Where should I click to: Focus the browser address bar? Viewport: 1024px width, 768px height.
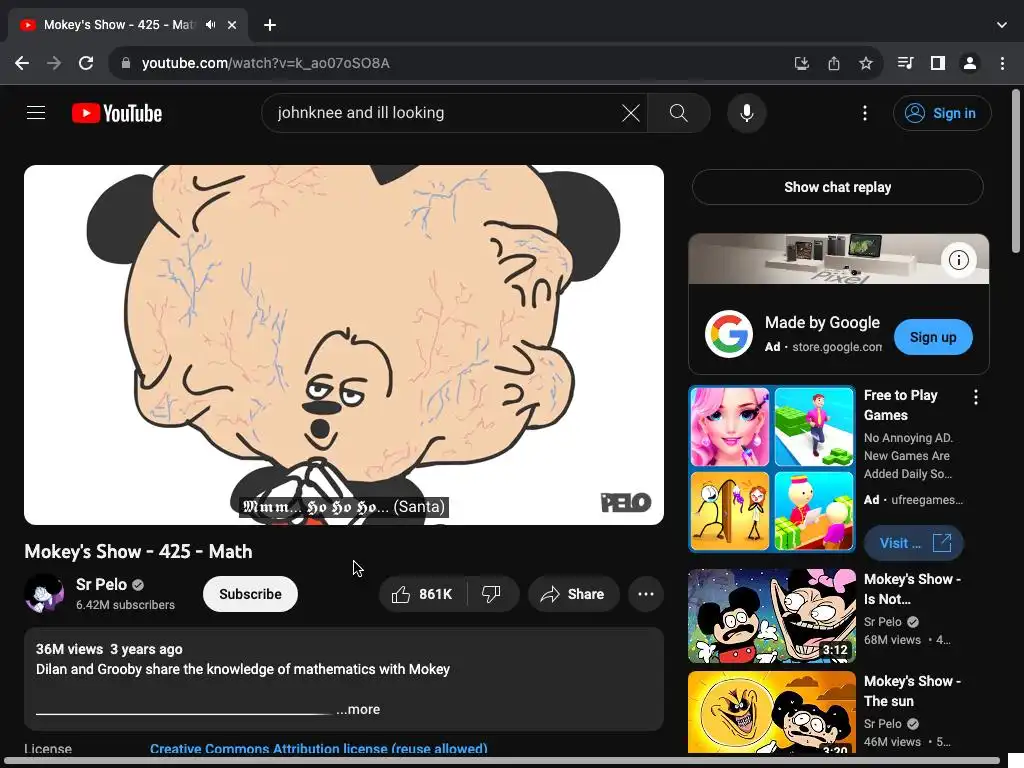tap(457, 63)
